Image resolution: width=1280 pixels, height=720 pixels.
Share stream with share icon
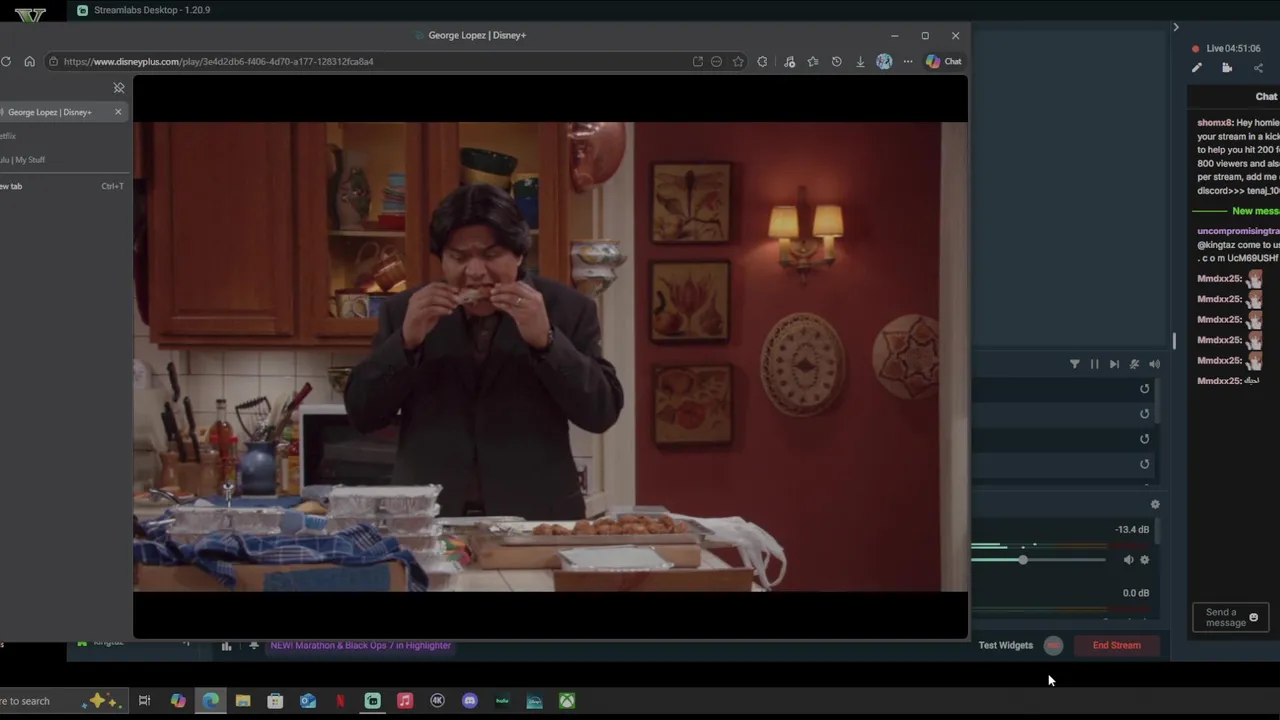pos(1258,68)
